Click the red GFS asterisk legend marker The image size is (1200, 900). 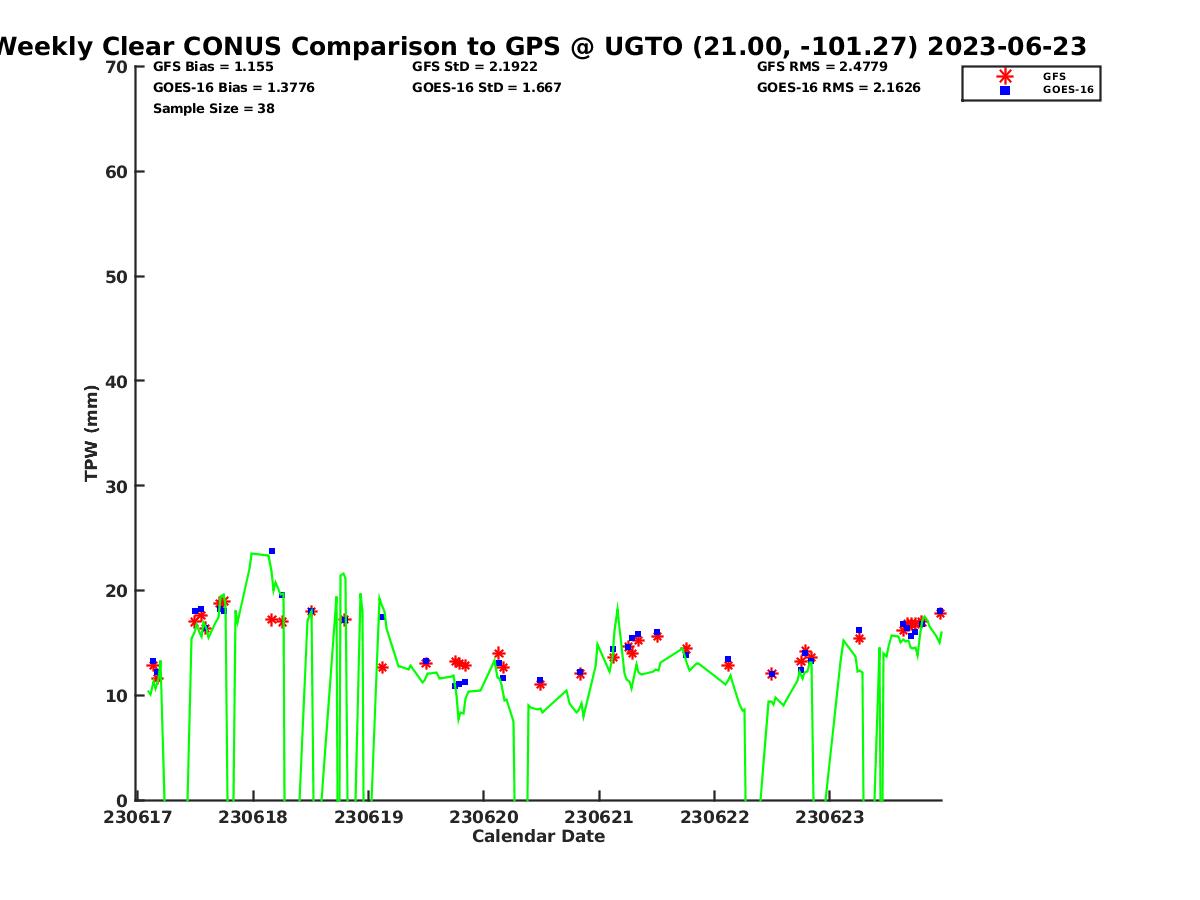1005,76
